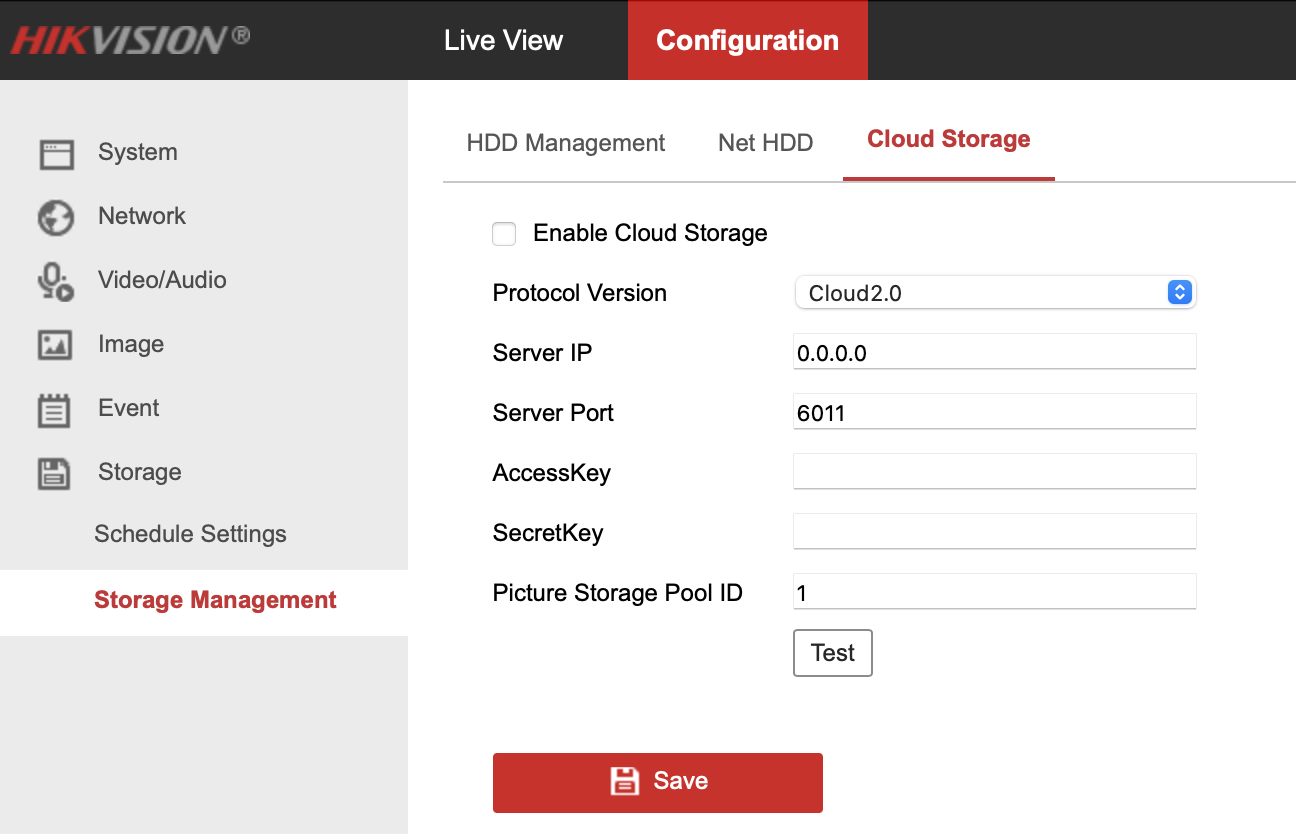Switch to the Live View tab

[503, 40]
